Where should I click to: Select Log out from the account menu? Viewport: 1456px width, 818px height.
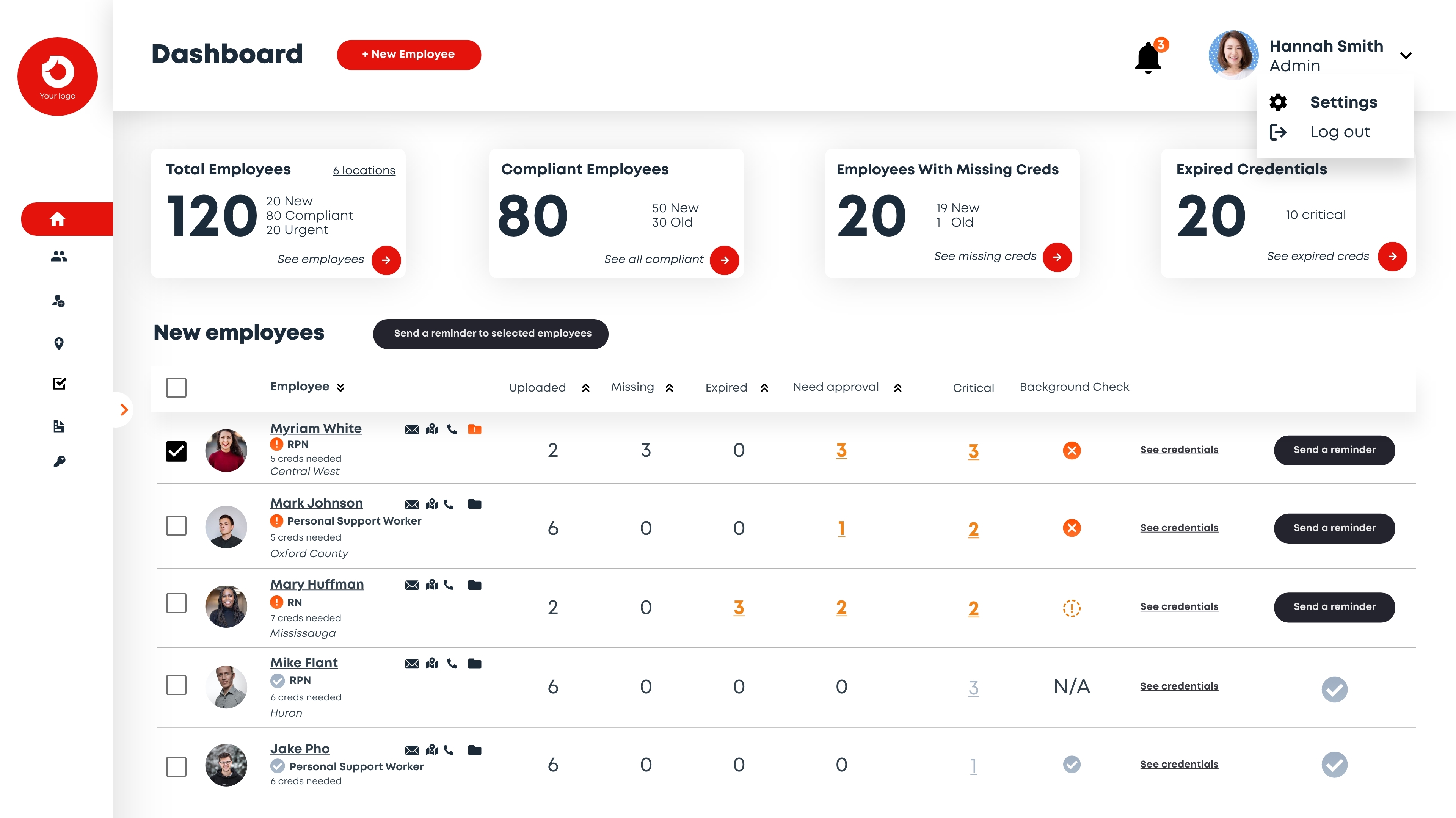click(1340, 132)
